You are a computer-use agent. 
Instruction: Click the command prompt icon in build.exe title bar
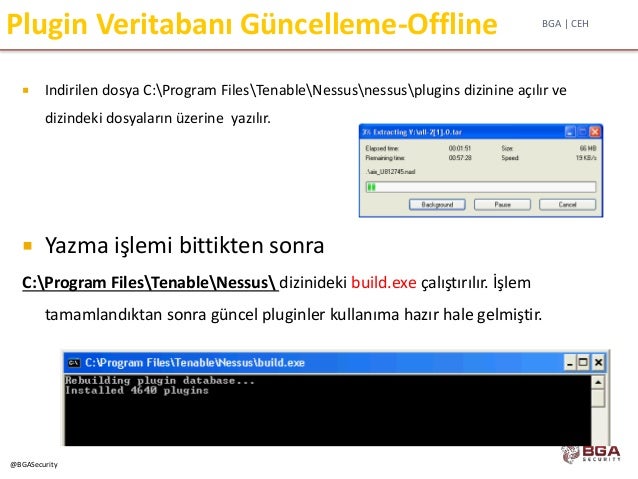[74, 363]
